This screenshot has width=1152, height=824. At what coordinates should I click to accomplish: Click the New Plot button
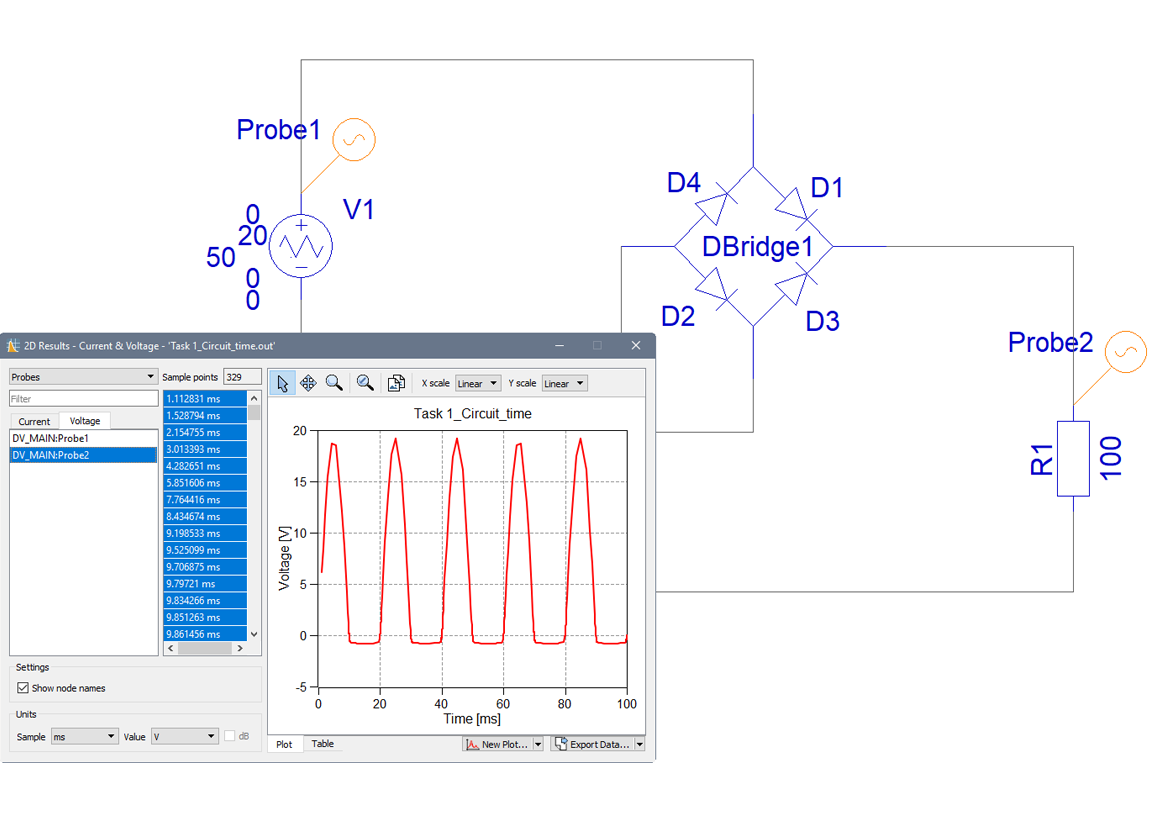[498, 744]
